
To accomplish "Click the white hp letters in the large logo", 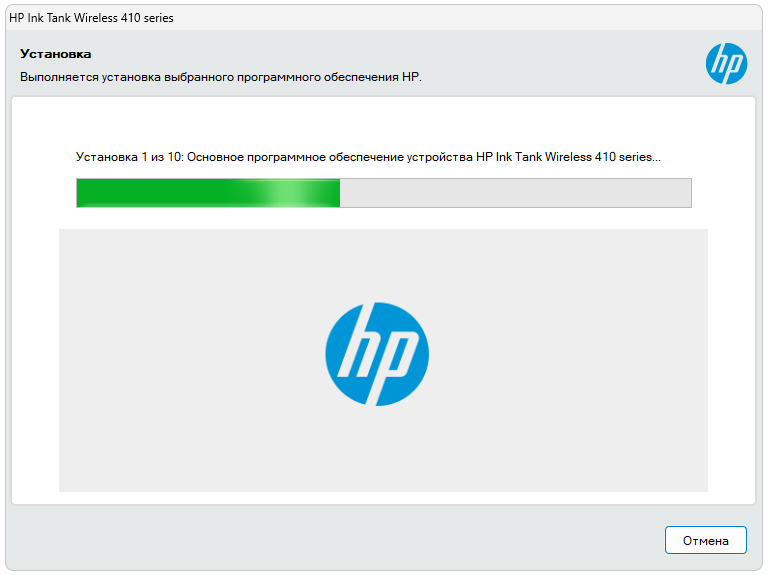I will (377, 355).
